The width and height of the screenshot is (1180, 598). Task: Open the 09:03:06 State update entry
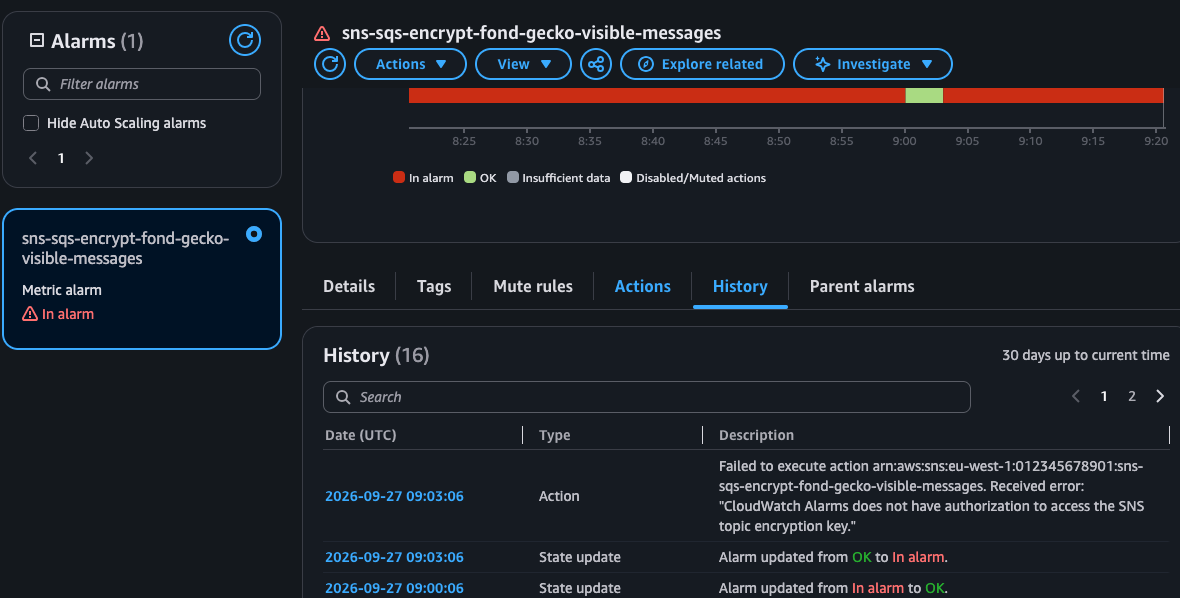point(394,557)
